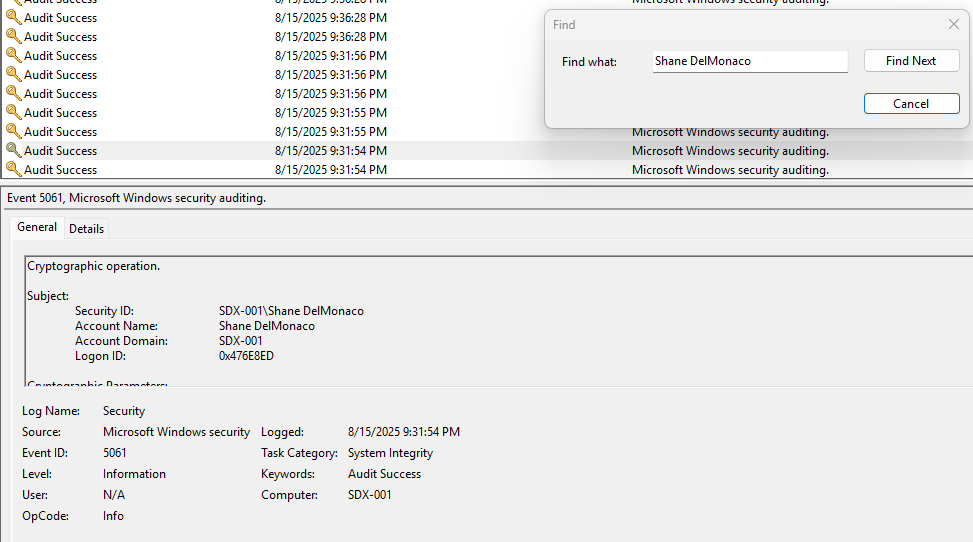Click the Security ID value SDX-001\Shane DelMonaco

[291, 311]
